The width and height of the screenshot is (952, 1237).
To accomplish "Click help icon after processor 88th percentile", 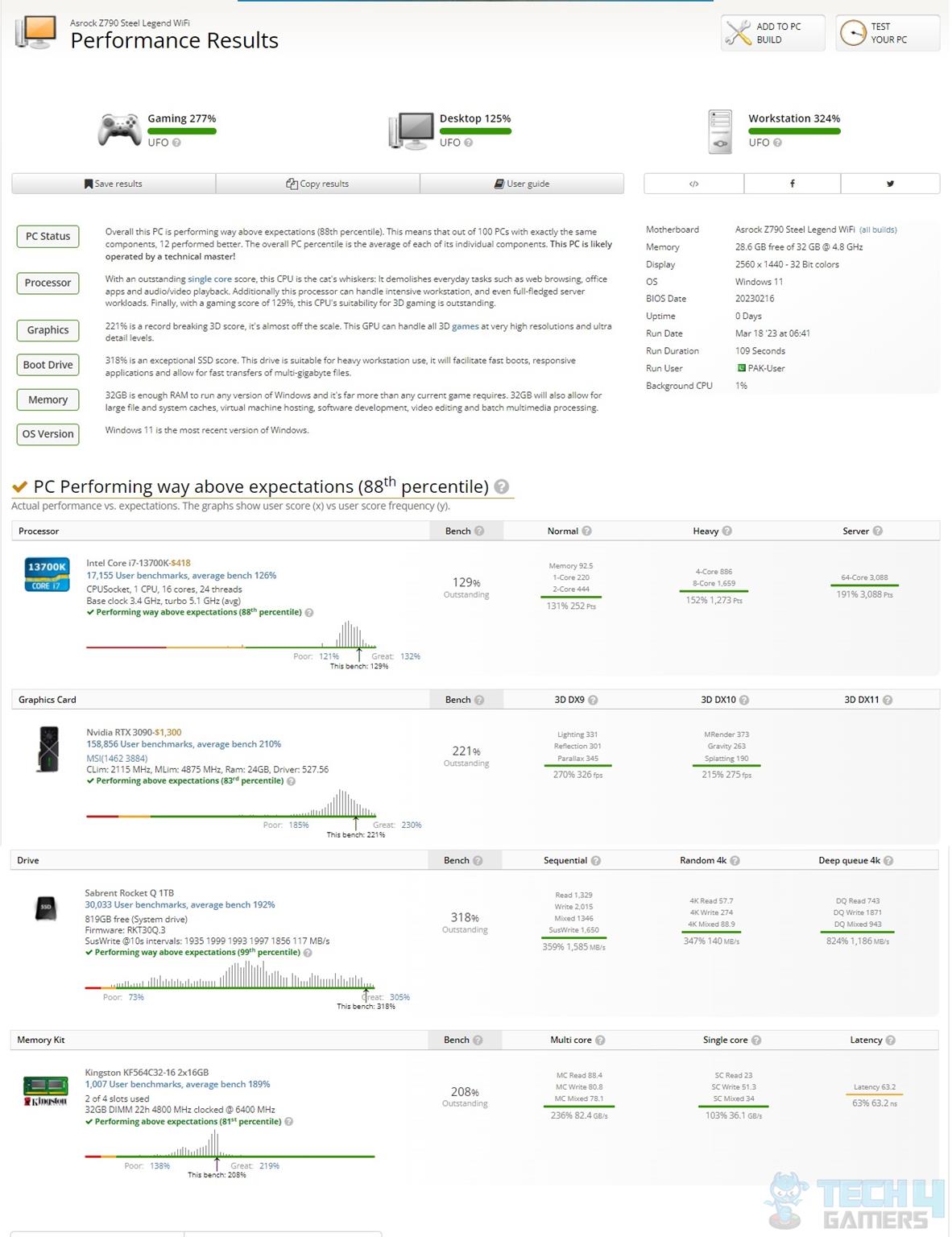I will click(309, 613).
